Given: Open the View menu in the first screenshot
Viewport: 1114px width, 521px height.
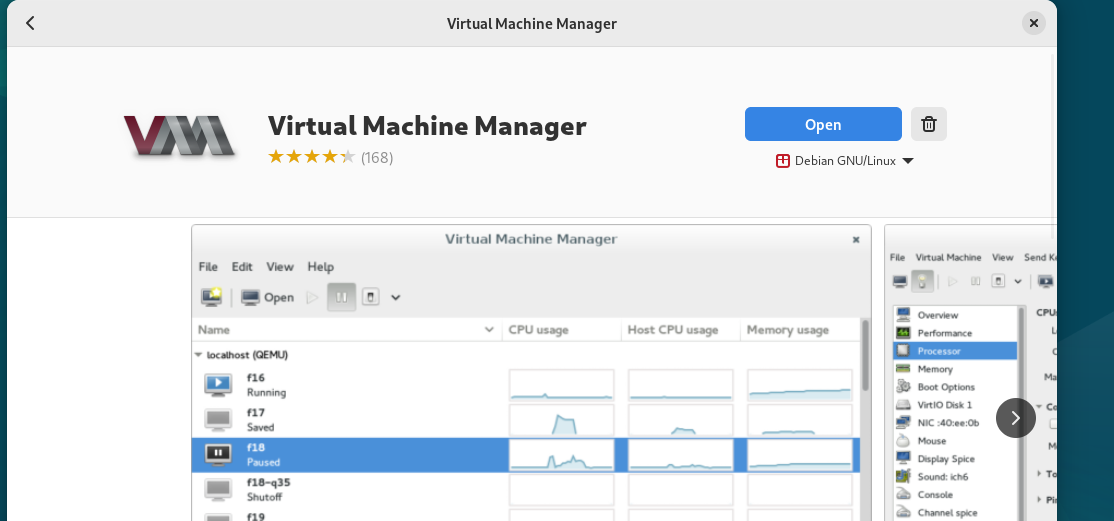Looking at the screenshot, I should (280, 267).
